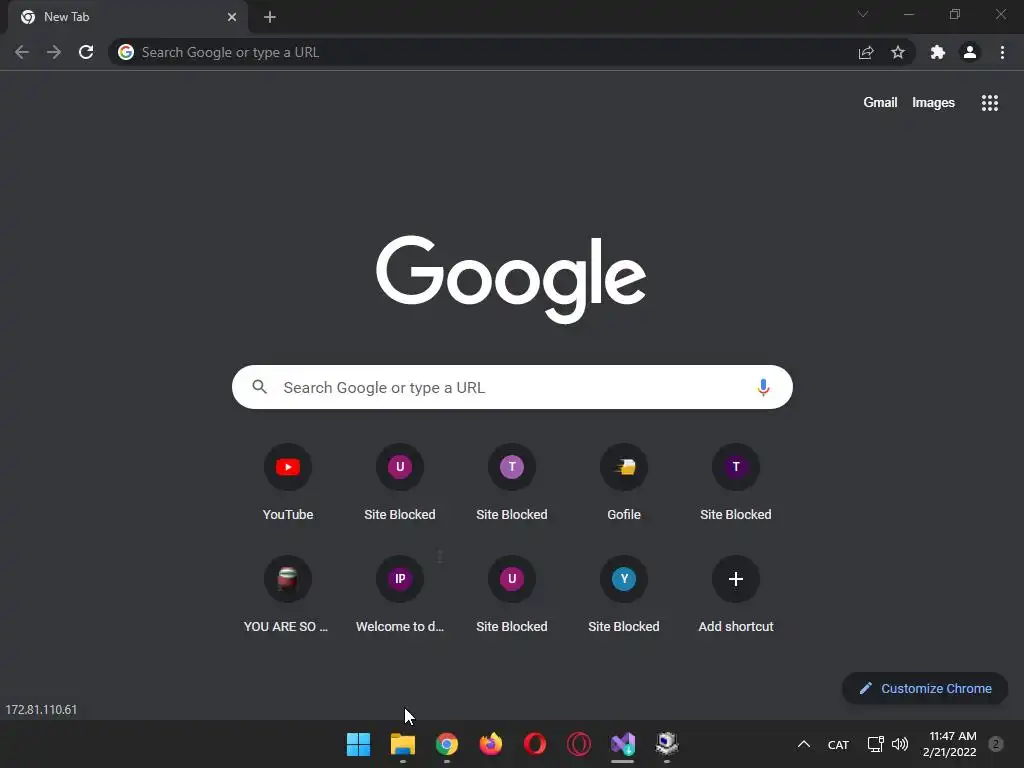This screenshot has width=1024, height=768.
Task: Open the Gofile shortcut
Action: 624,482
